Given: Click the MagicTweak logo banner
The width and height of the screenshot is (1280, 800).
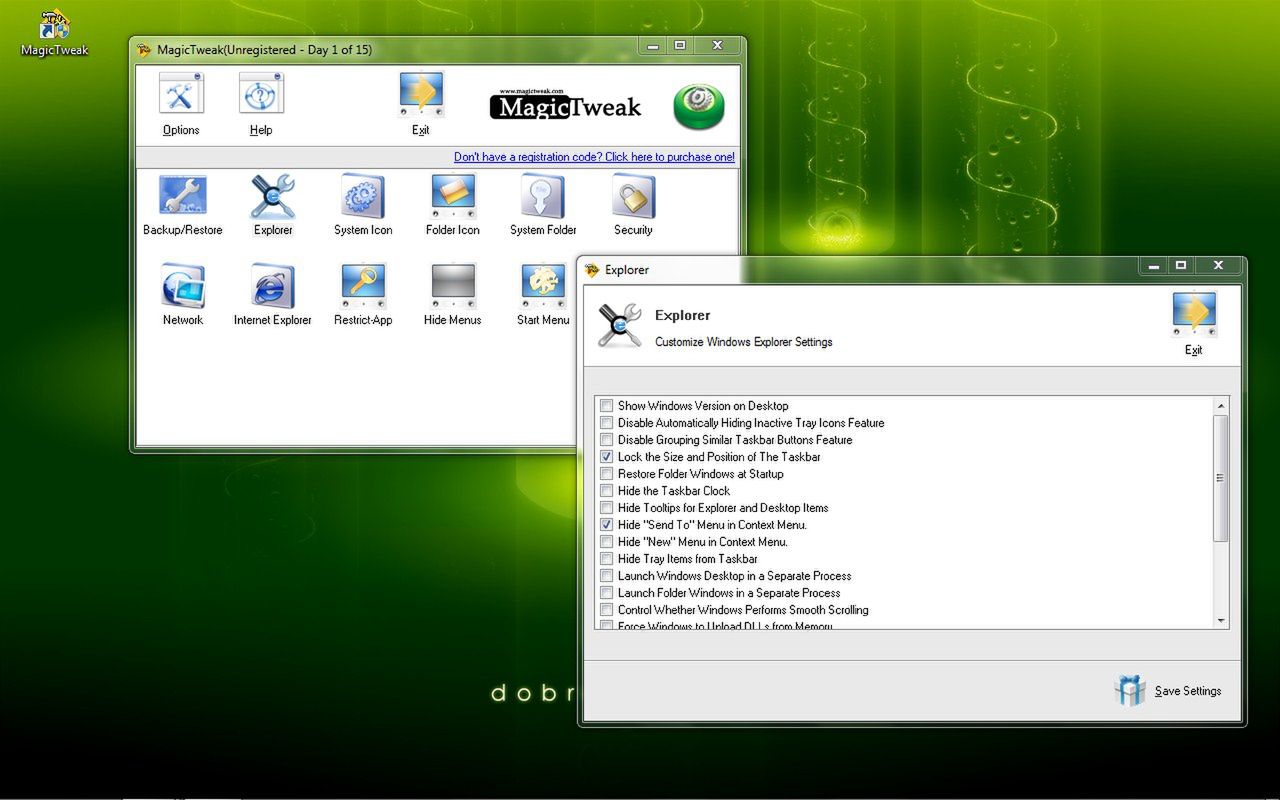Looking at the screenshot, I should click(x=566, y=105).
